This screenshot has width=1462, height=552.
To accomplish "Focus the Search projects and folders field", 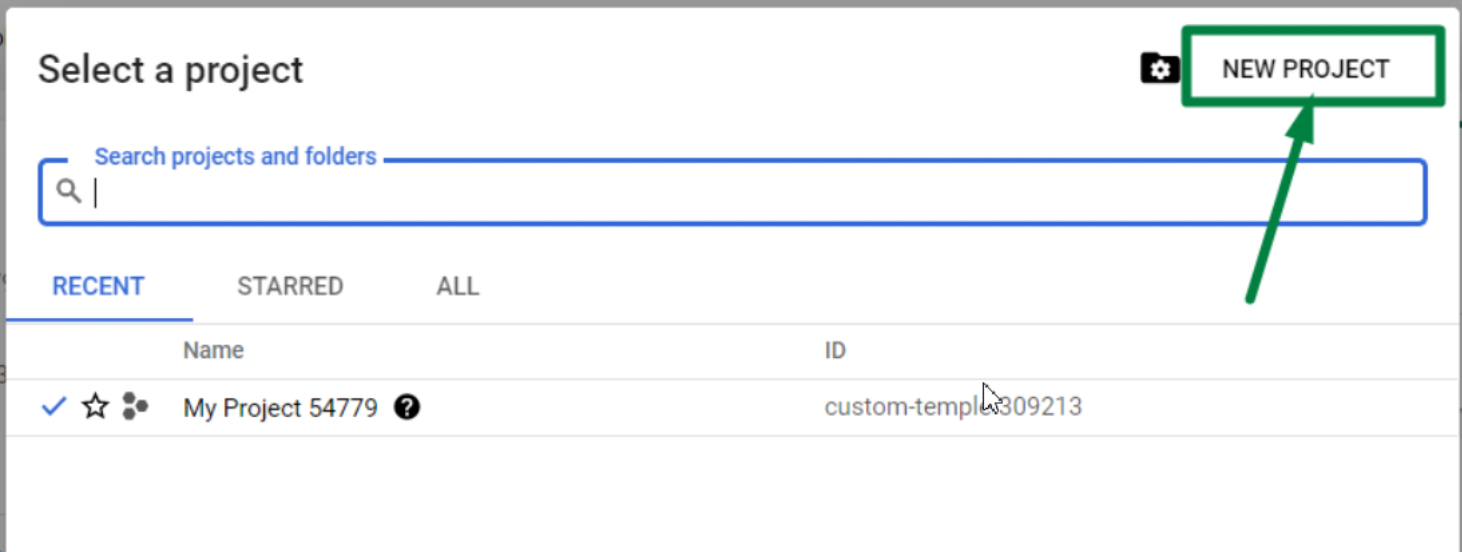I will pos(732,192).
